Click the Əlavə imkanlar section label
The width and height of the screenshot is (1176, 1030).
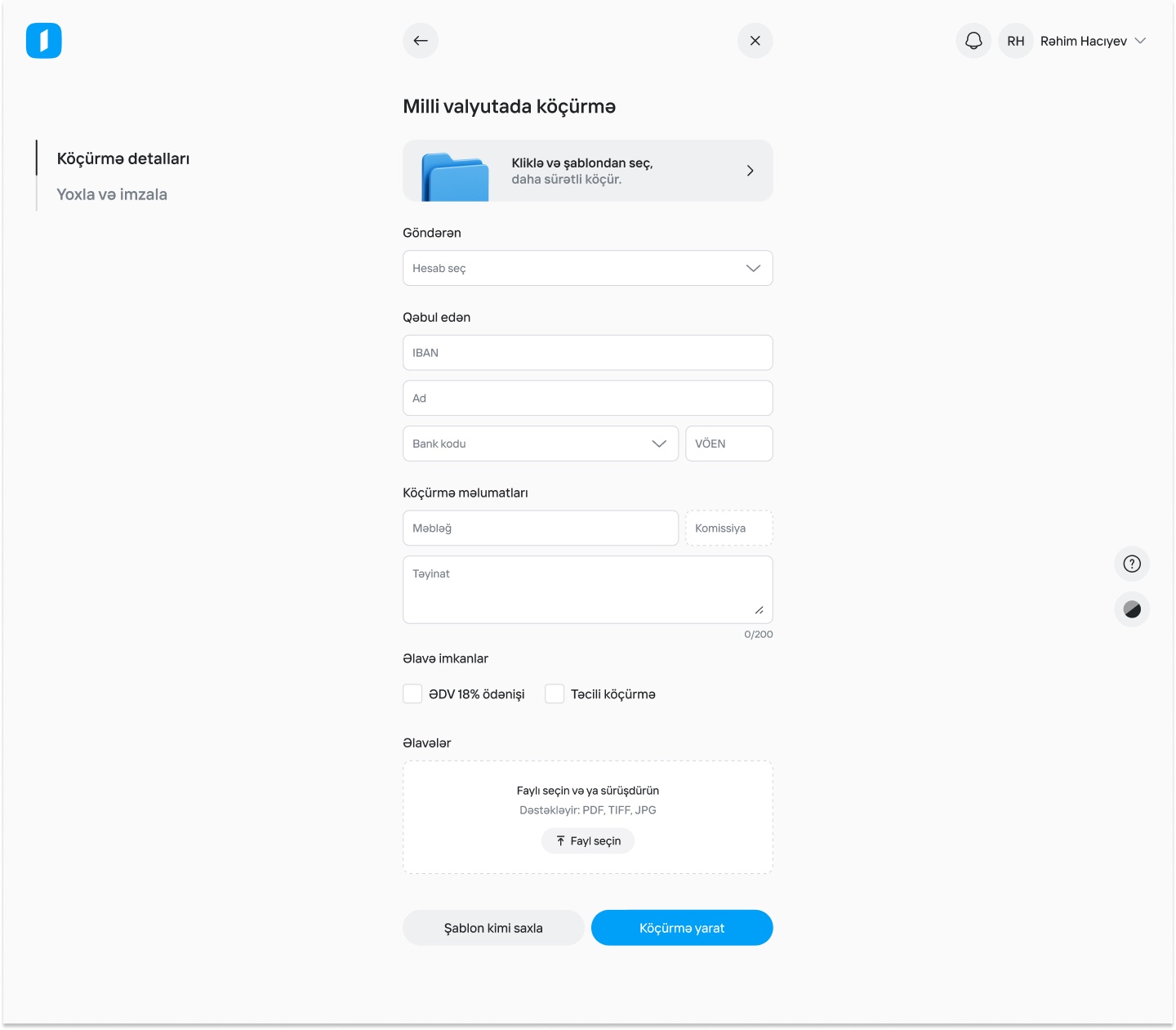click(445, 658)
